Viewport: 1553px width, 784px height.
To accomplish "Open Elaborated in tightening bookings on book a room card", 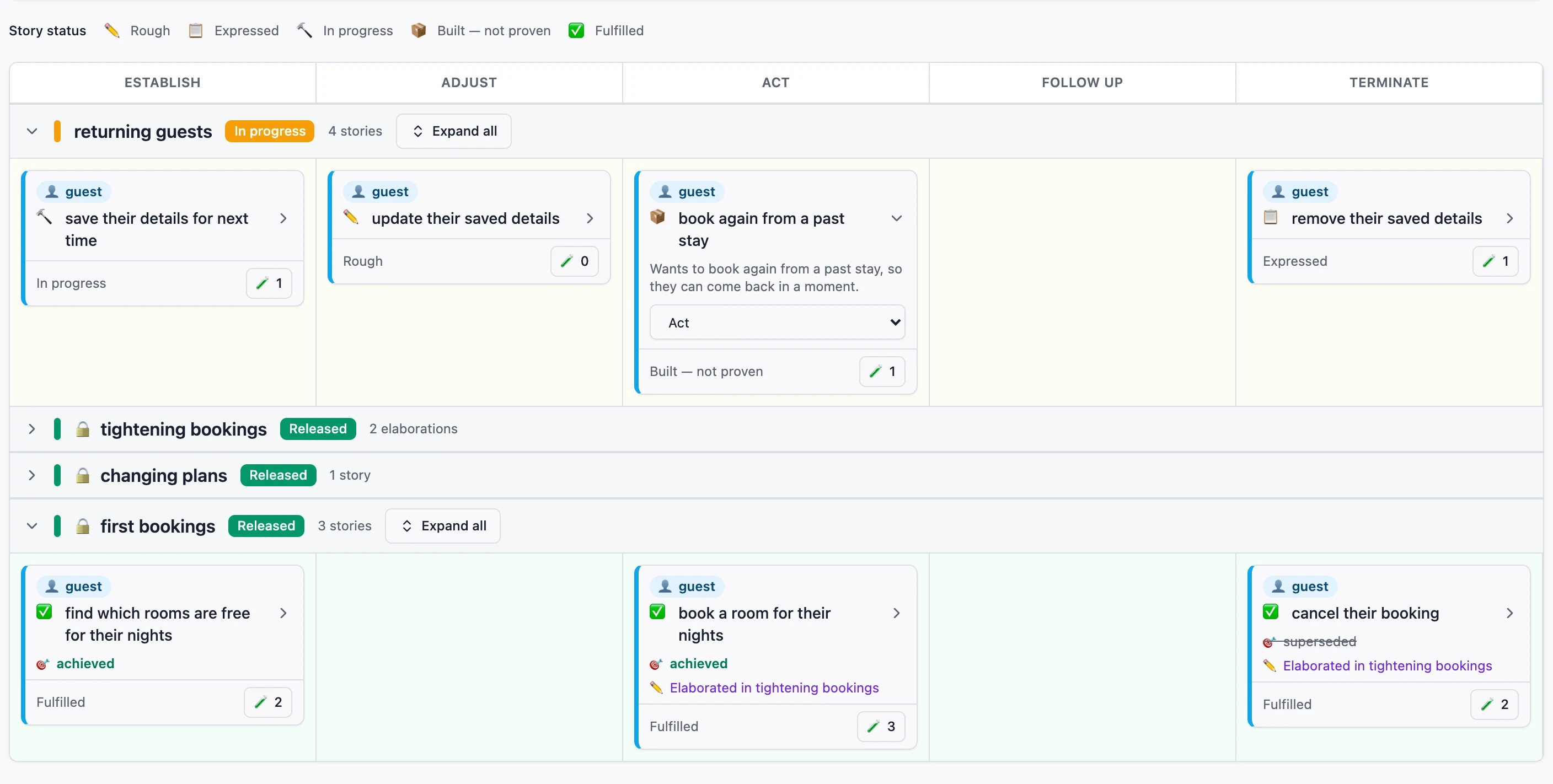I will [x=774, y=688].
